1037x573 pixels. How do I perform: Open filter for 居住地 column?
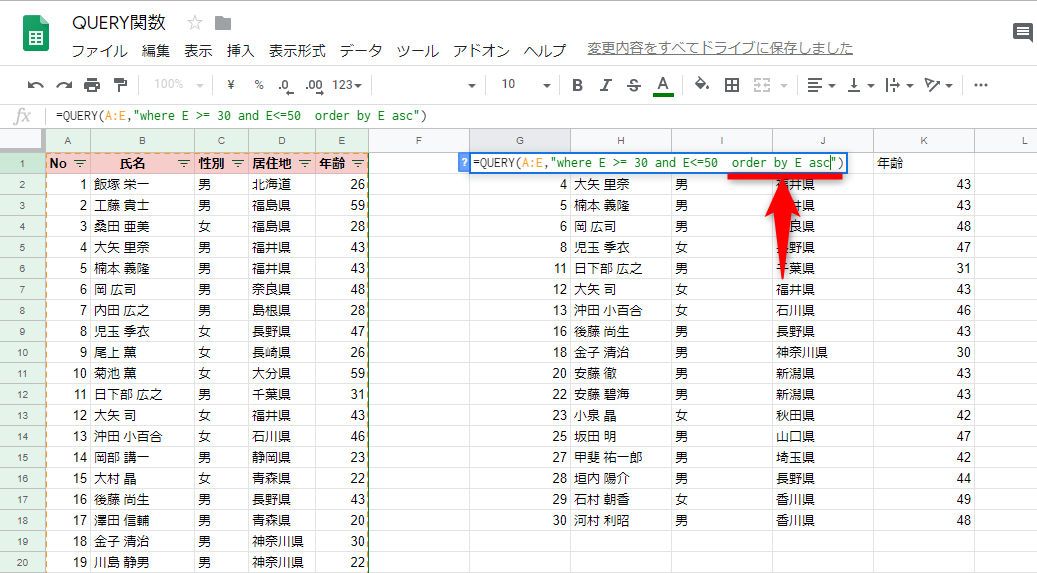305,163
